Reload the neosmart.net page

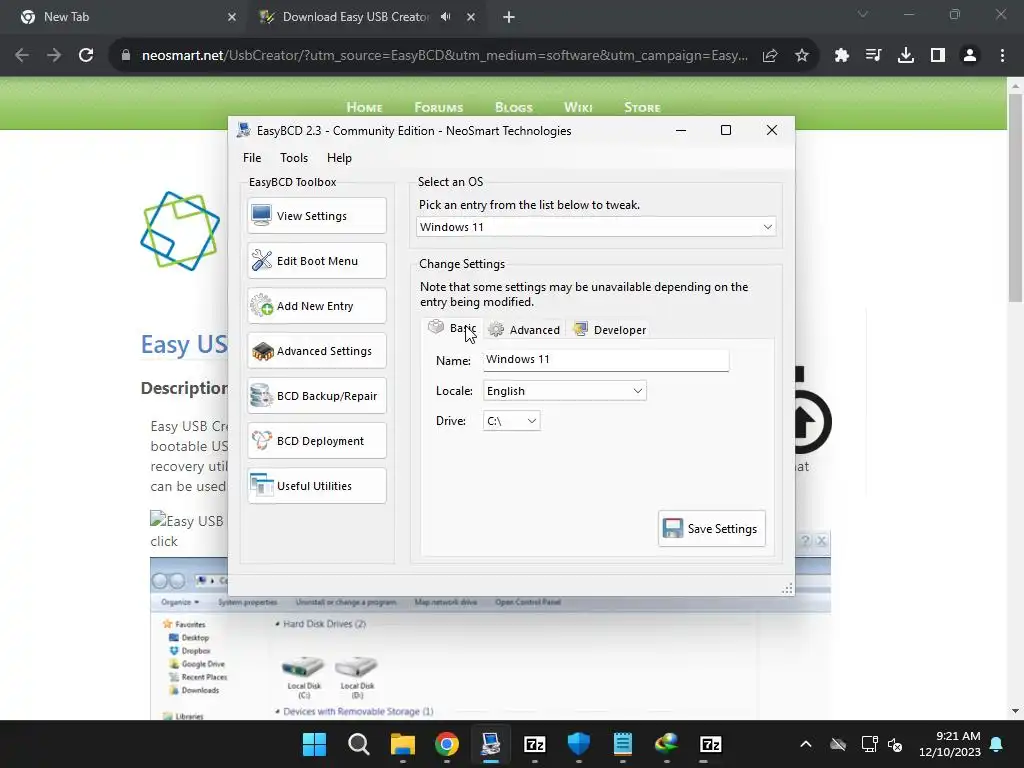pyautogui.click(x=86, y=56)
